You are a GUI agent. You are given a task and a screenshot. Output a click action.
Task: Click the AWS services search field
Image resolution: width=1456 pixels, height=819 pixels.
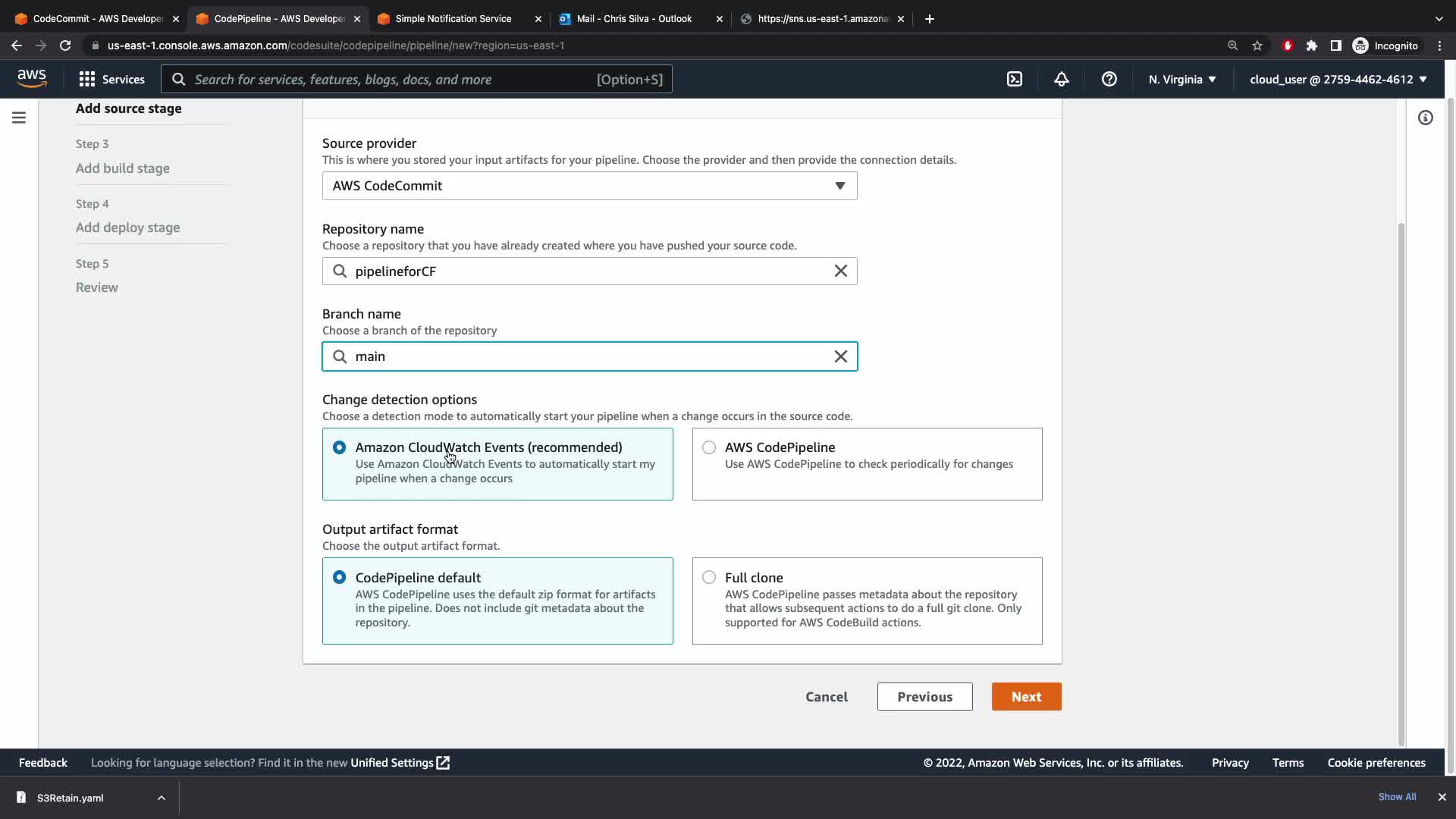pos(416,80)
